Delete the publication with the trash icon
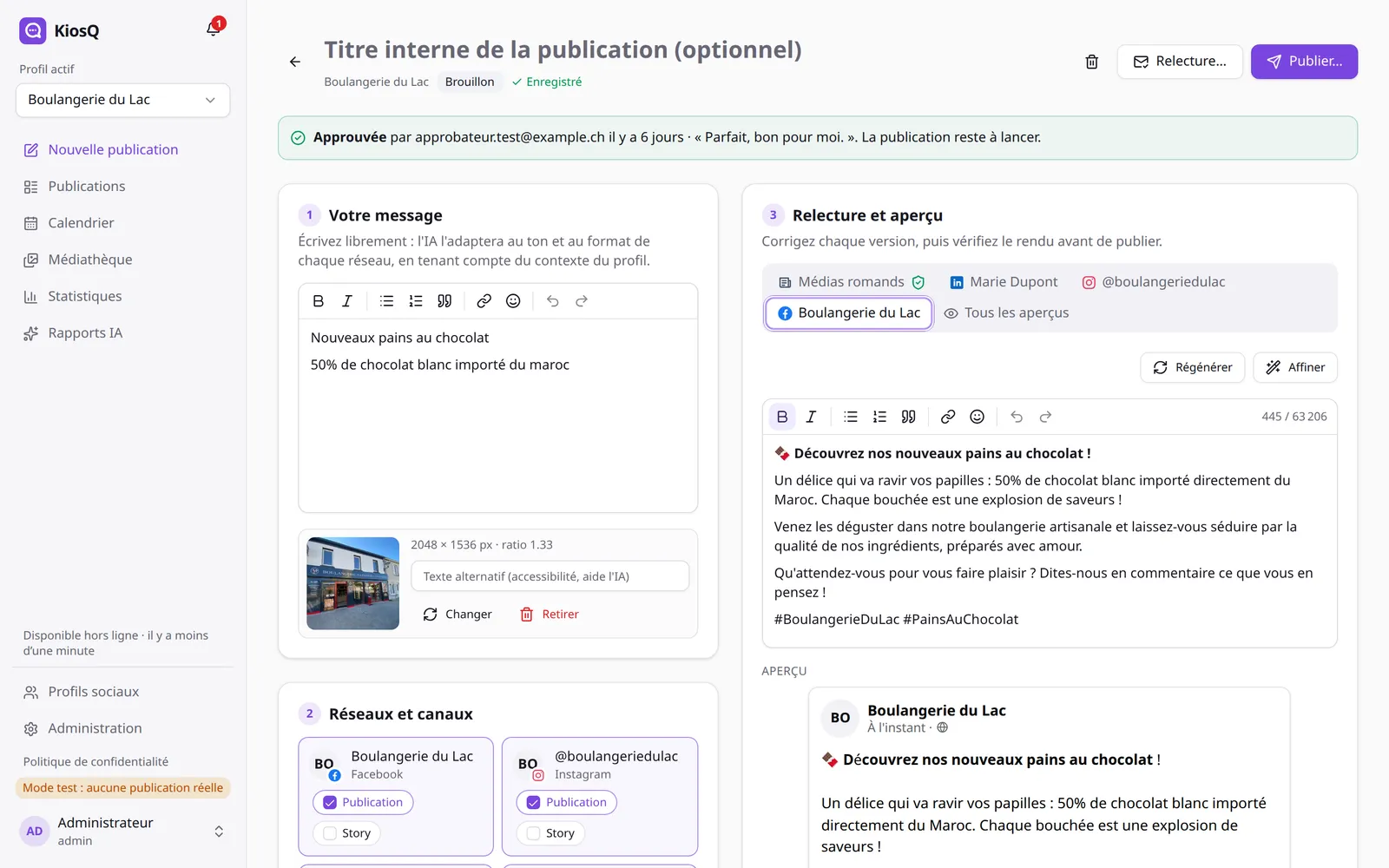The height and width of the screenshot is (868, 1389). pos(1092,62)
